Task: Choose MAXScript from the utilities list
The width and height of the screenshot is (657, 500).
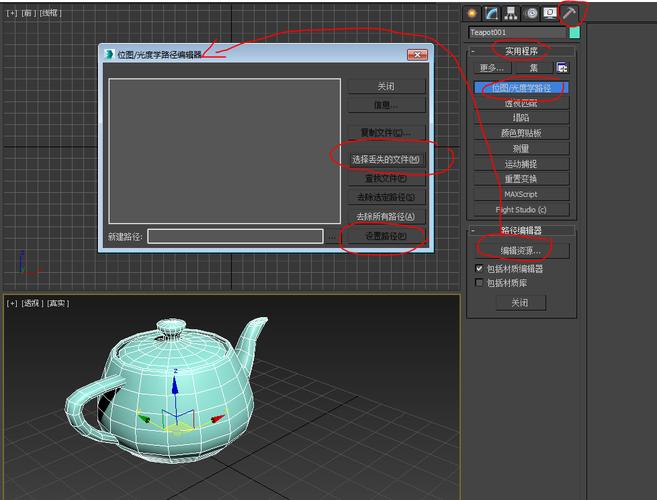Action: coord(521,194)
